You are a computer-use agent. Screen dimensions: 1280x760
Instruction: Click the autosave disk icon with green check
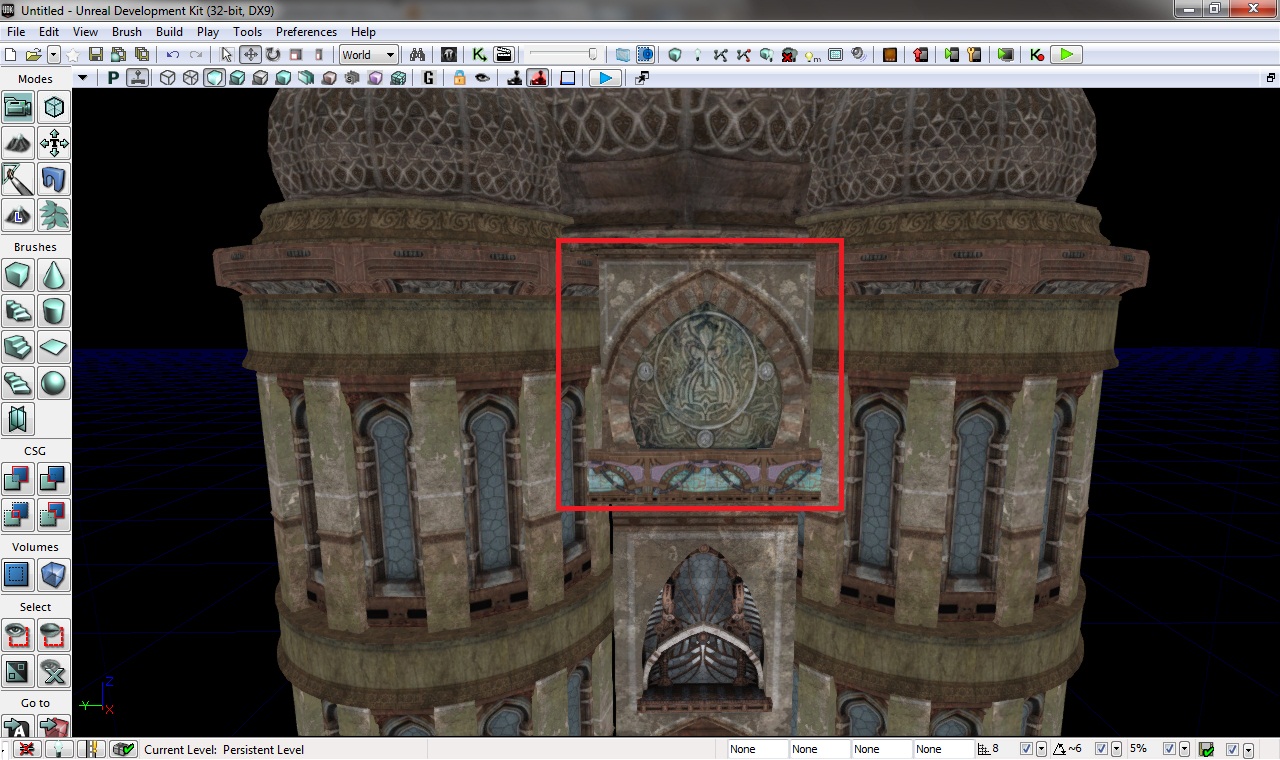(x=1207, y=749)
